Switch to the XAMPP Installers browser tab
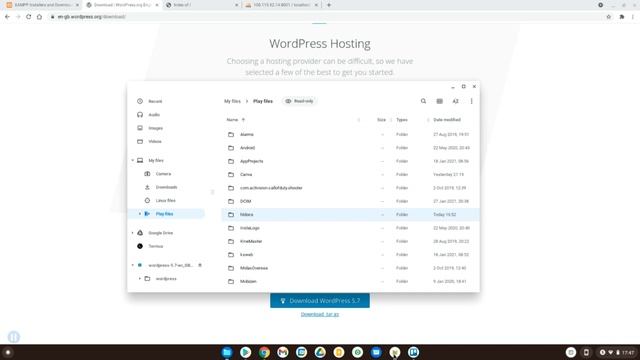Viewport: 640px width, 360px height. point(42,5)
